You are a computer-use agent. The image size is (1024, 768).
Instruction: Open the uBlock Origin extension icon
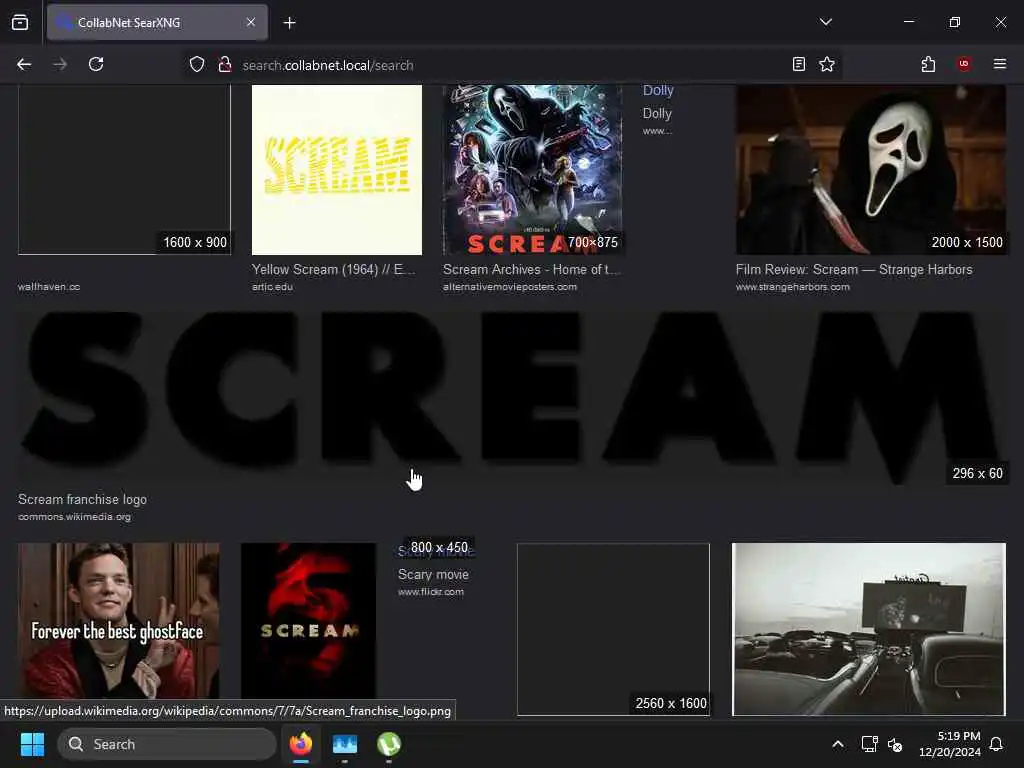[964, 64]
